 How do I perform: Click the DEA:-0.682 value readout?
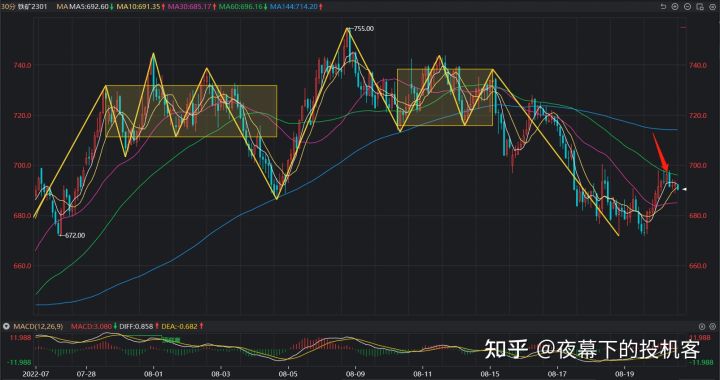point(180,326)
